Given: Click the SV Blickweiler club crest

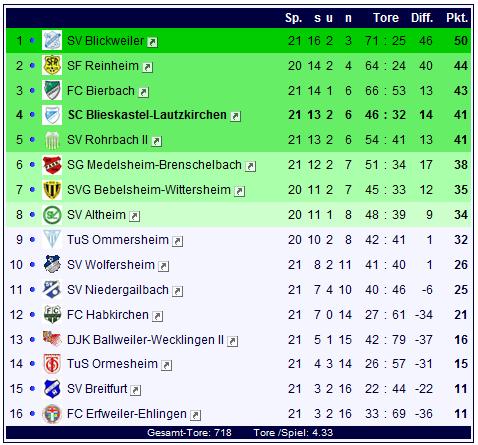Looking at the screenshot, I should click(52, 41).
